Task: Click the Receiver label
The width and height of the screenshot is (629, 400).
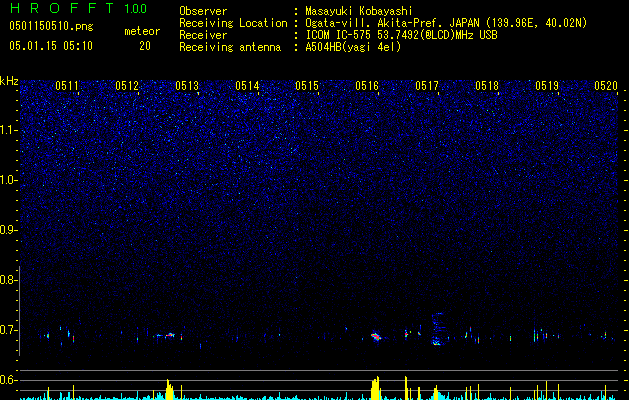Action: (x=203, y=35)
